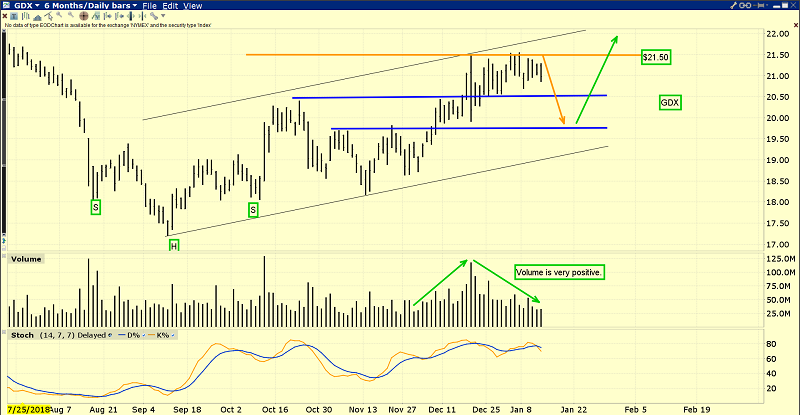Click the $21.50 price annotation box
This screenshot has width=800, height=415.
pos(656,57)
